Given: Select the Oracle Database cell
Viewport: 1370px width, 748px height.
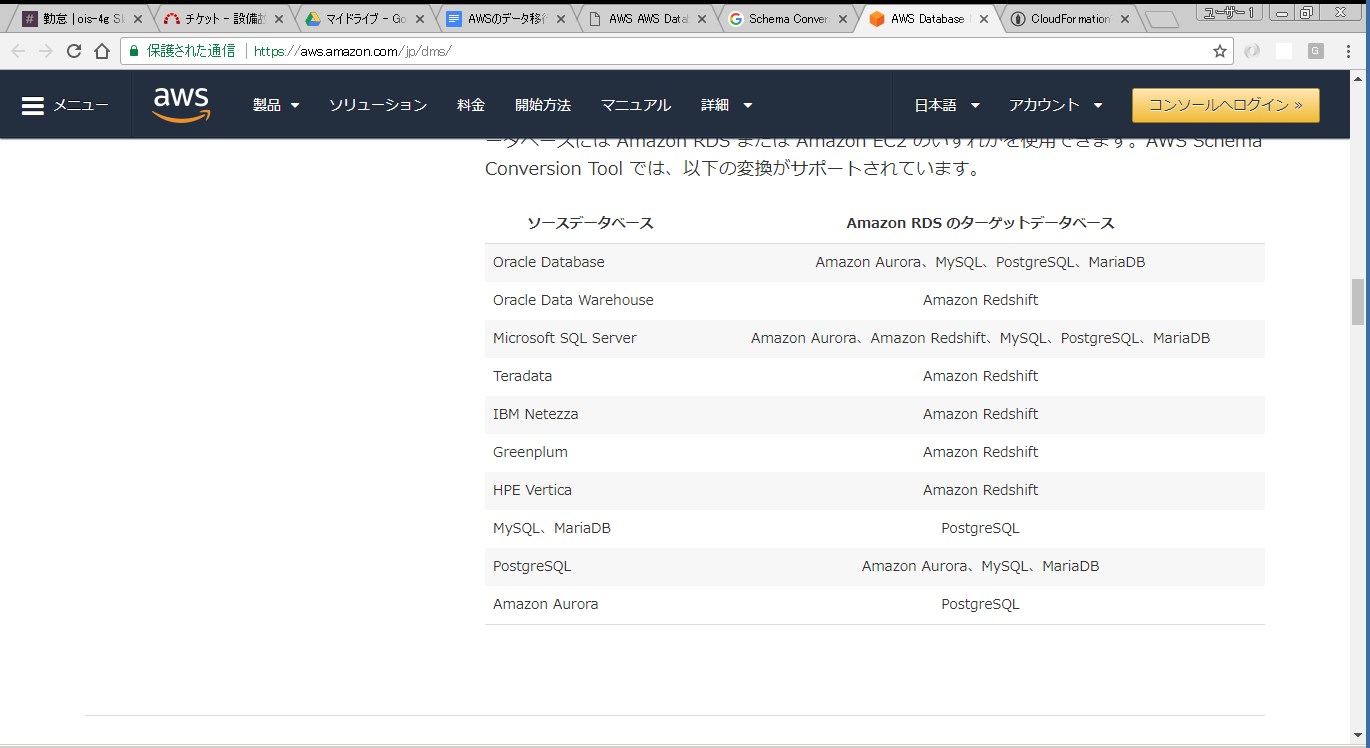Looking at the screenshot, I should pos(548,262).
